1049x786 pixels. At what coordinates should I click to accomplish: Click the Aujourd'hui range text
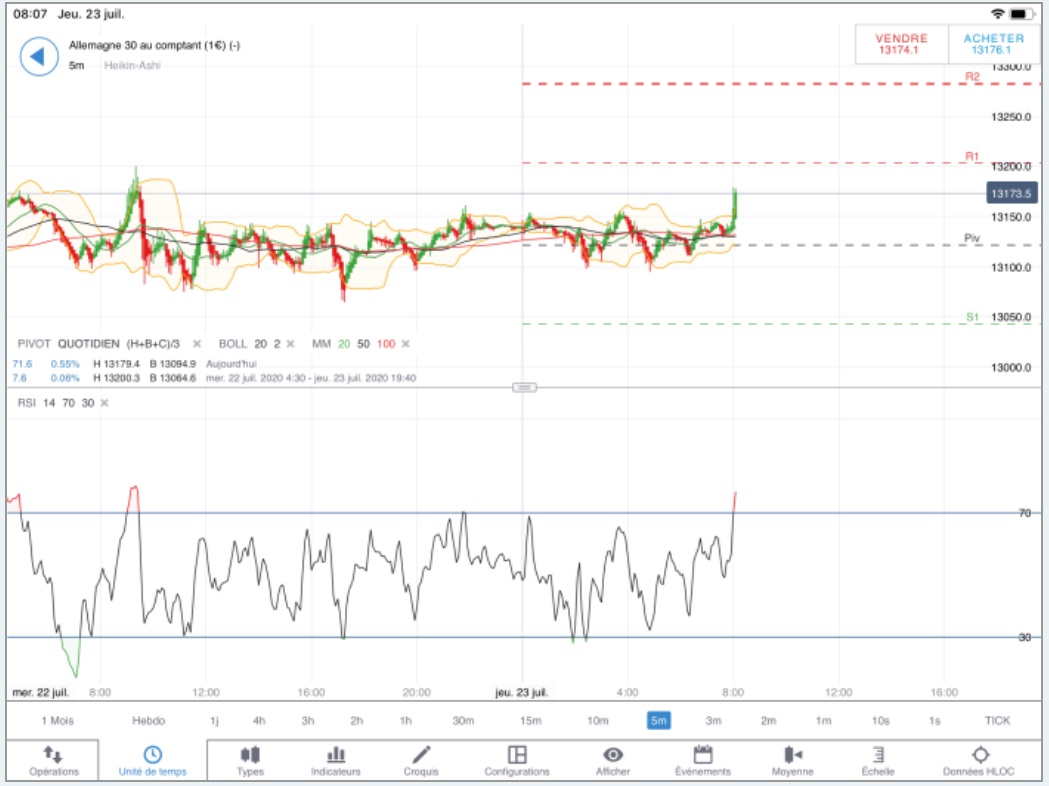point(231,364)
